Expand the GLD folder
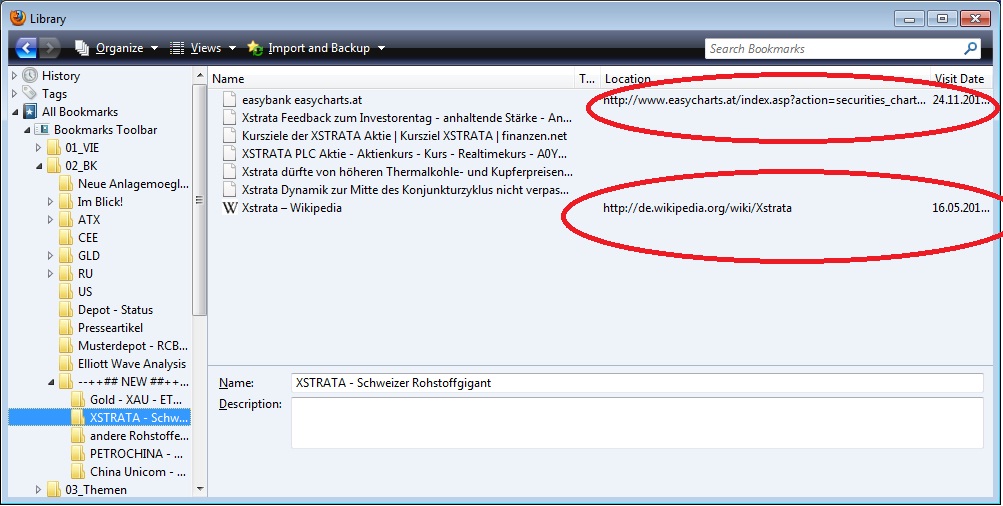 (51, 256)
